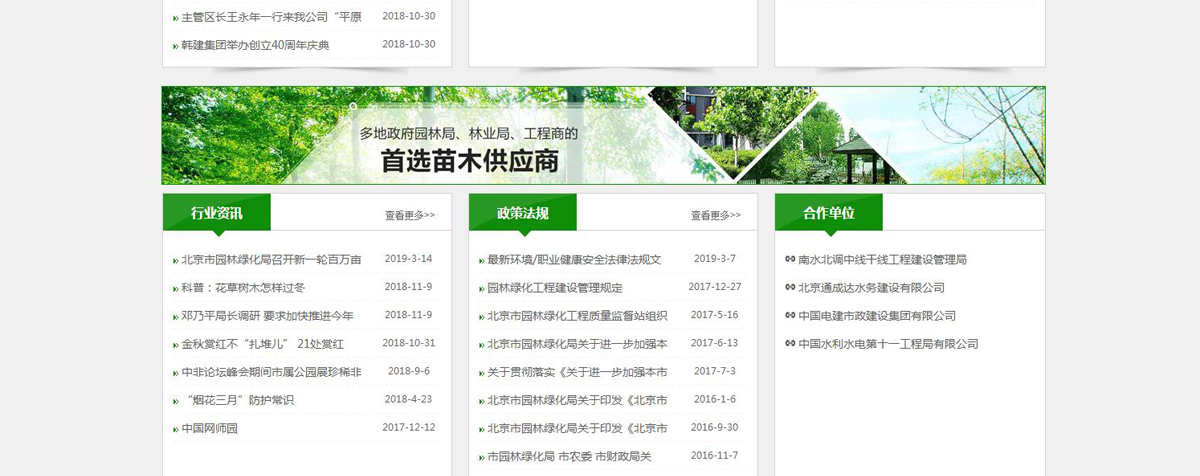Click 查看更多>> in the 政策法规 panel
Image resolution: width=1200 pixels, height=476 pixels.
[x=716, y=215]
